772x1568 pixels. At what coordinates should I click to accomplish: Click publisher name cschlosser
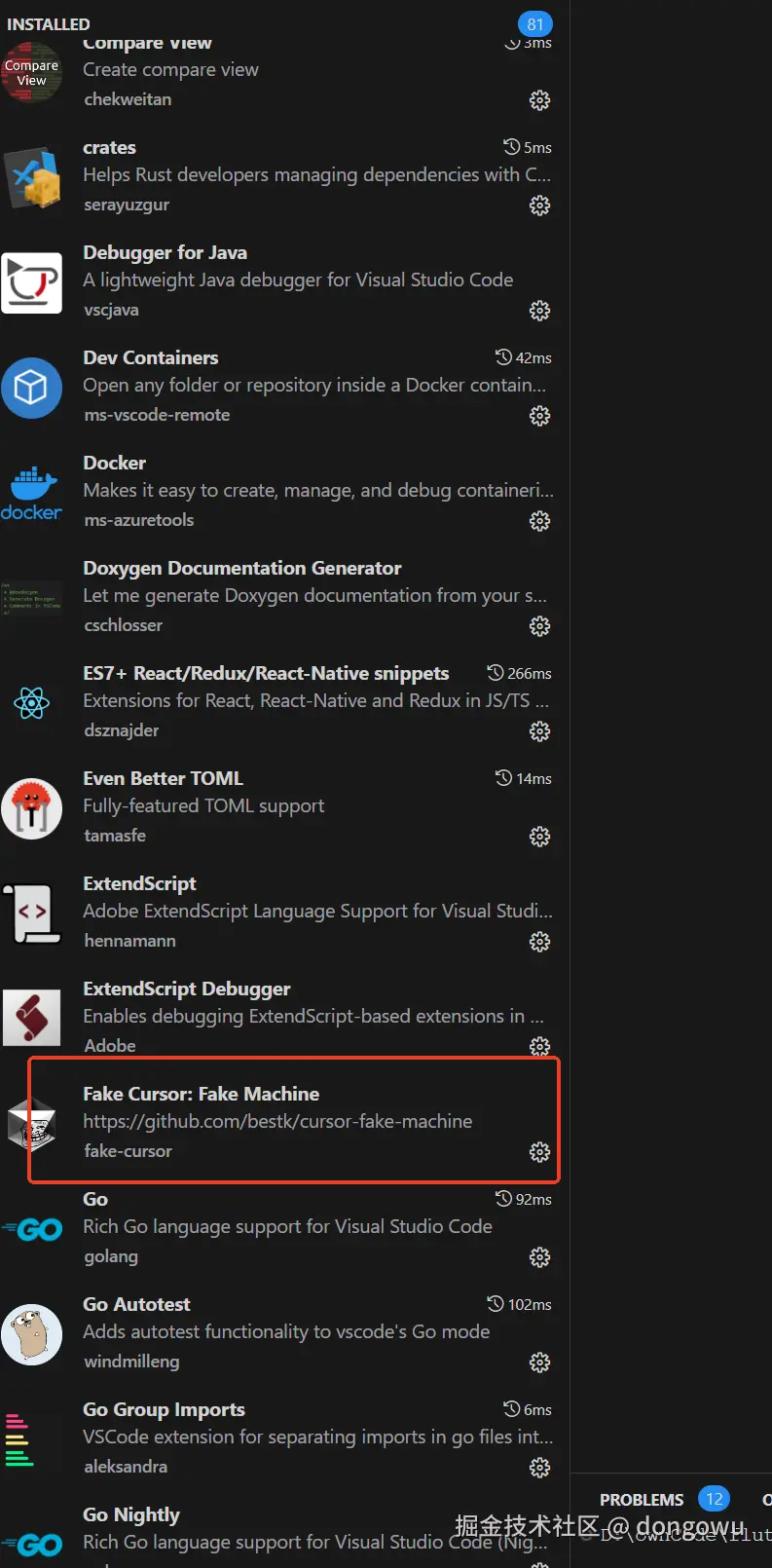pyautogui.click(x=123, y=625)
